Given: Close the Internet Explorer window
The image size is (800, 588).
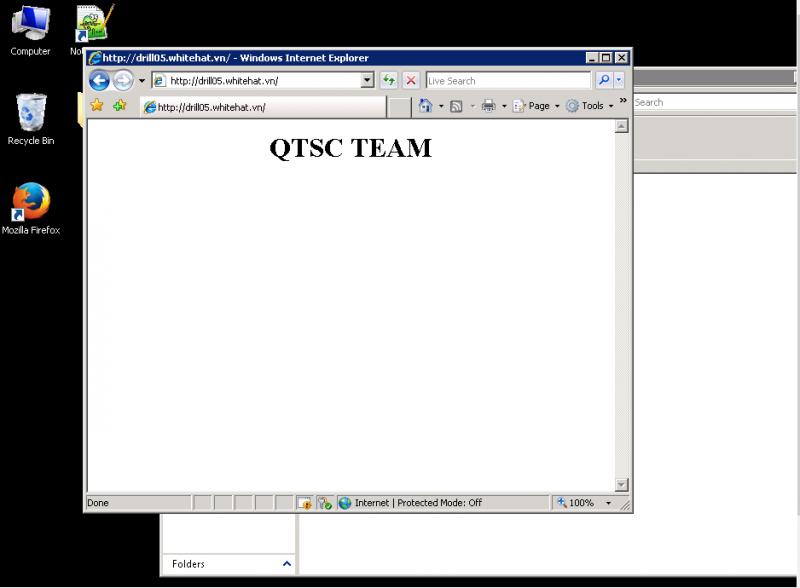Looking at the screenshot, I should click(x=621, y=58).
